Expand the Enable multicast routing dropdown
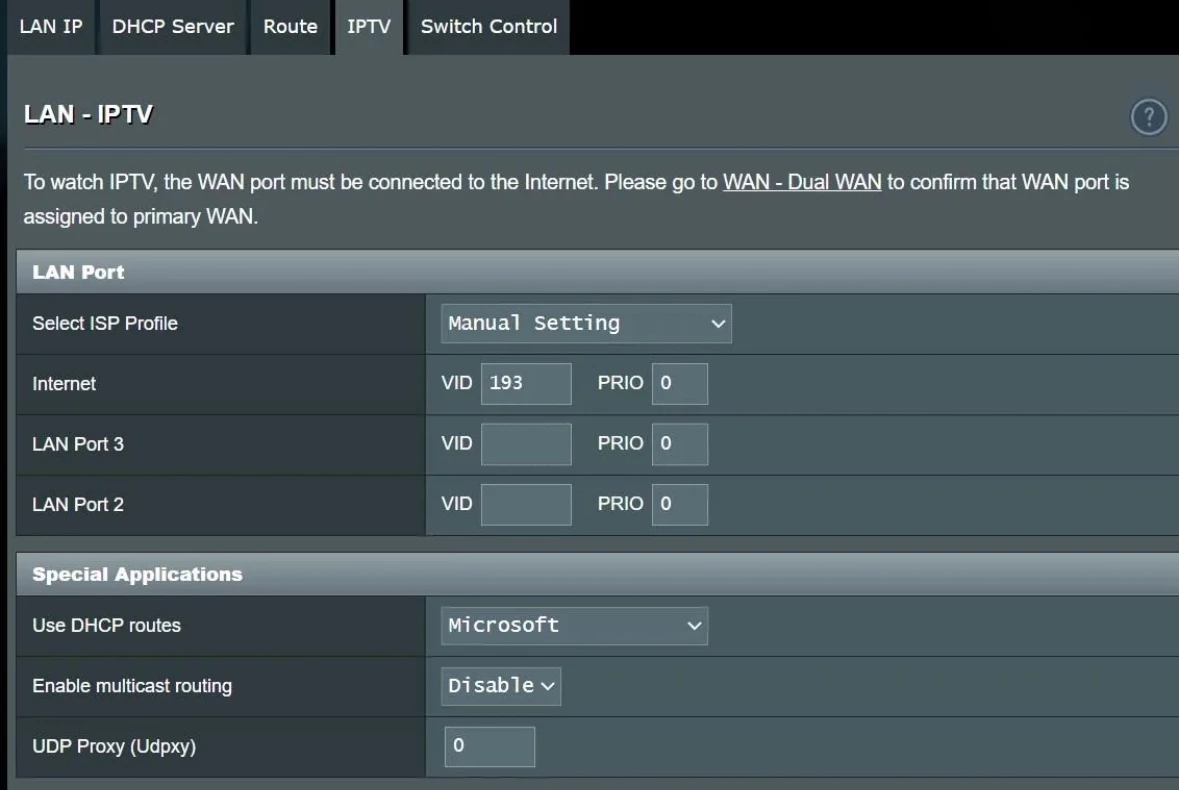 pos(501,686)
